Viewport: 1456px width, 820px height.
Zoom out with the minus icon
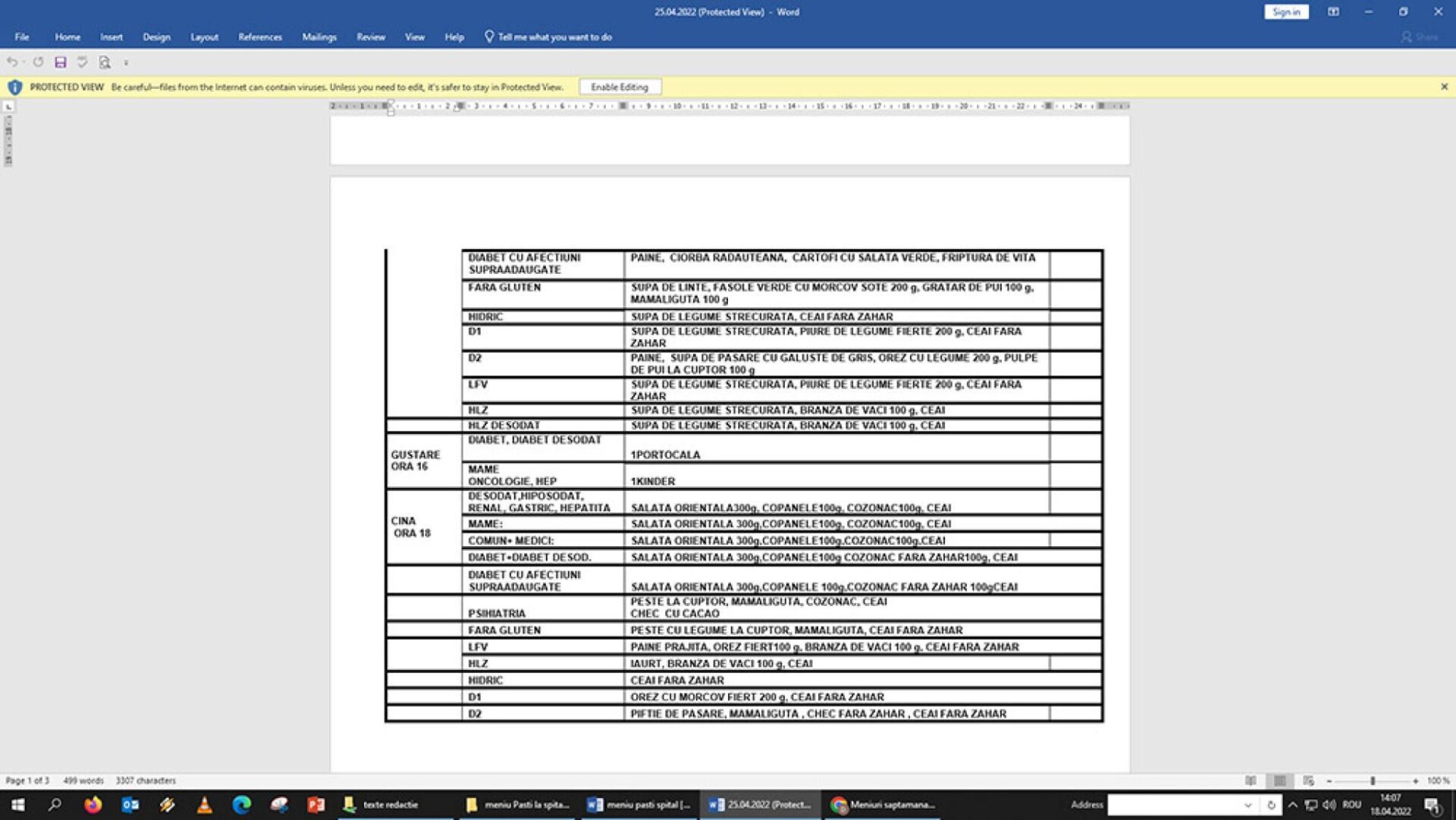click(1329, 781)
